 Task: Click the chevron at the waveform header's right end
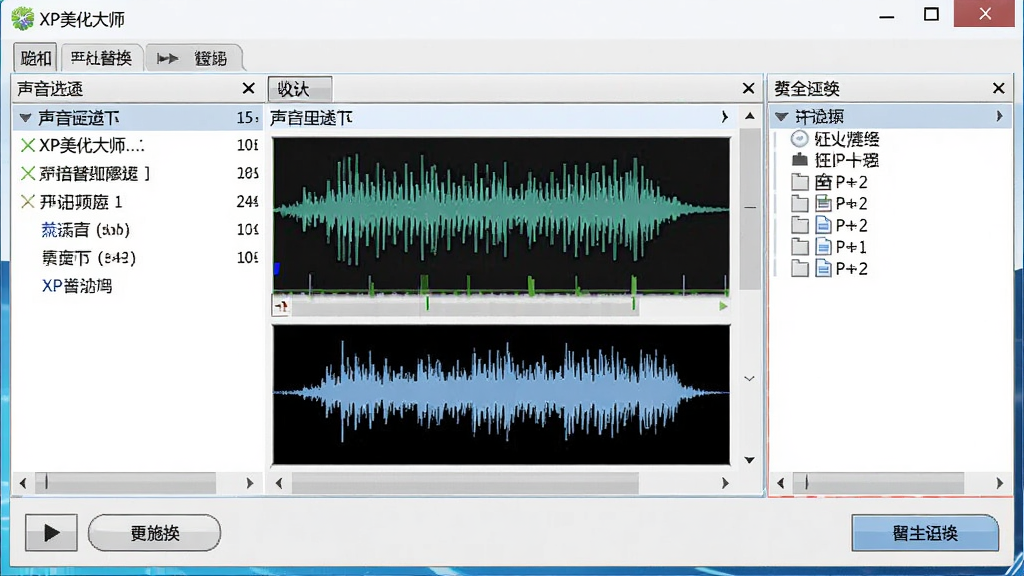pos(724,117)
